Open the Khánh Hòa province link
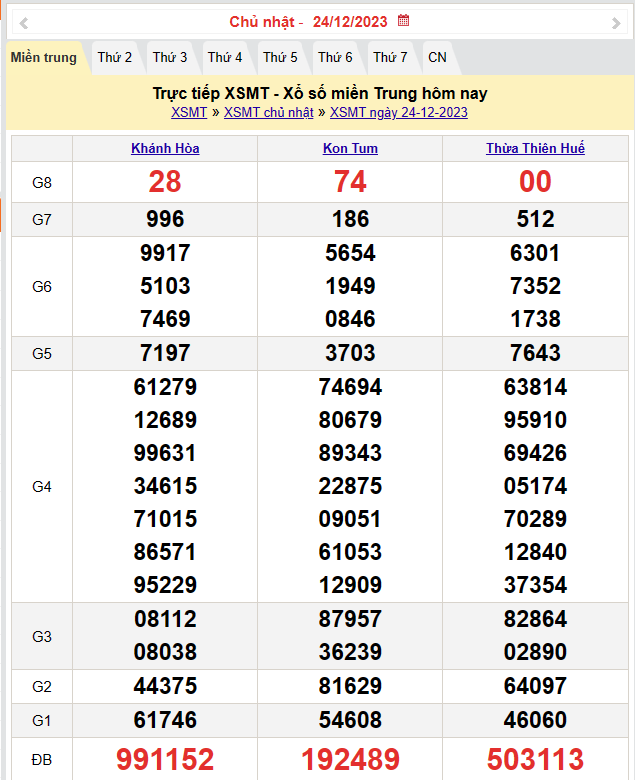The image size is (635, 780). [165, 148]
